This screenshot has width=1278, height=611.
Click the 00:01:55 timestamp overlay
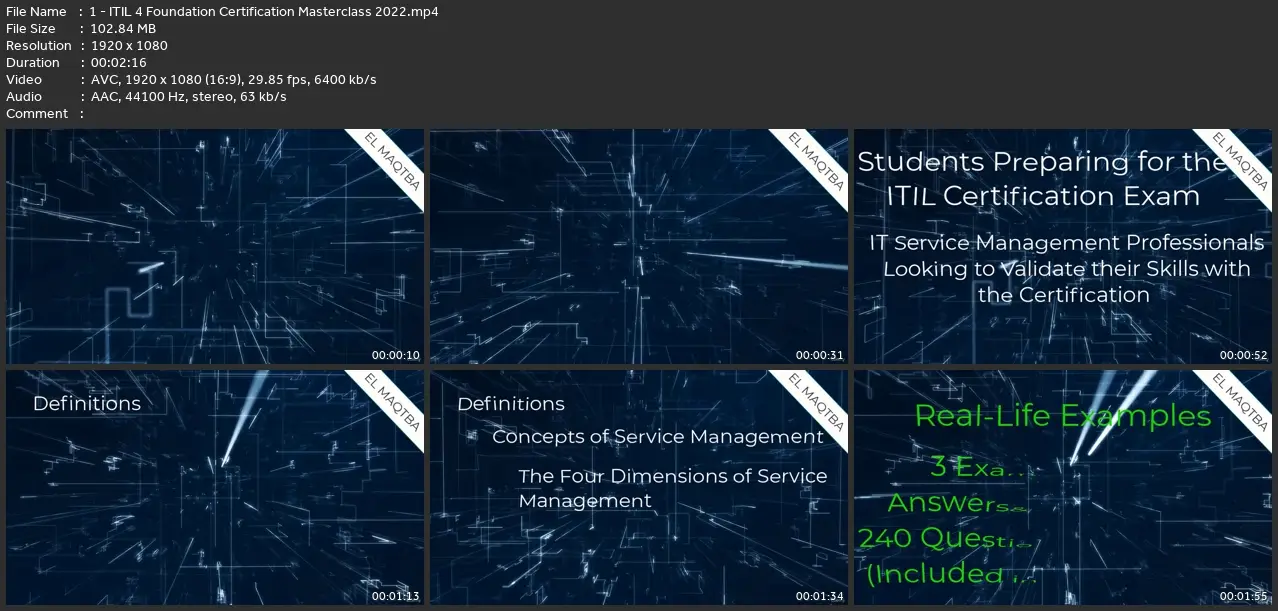(1243, 596)
